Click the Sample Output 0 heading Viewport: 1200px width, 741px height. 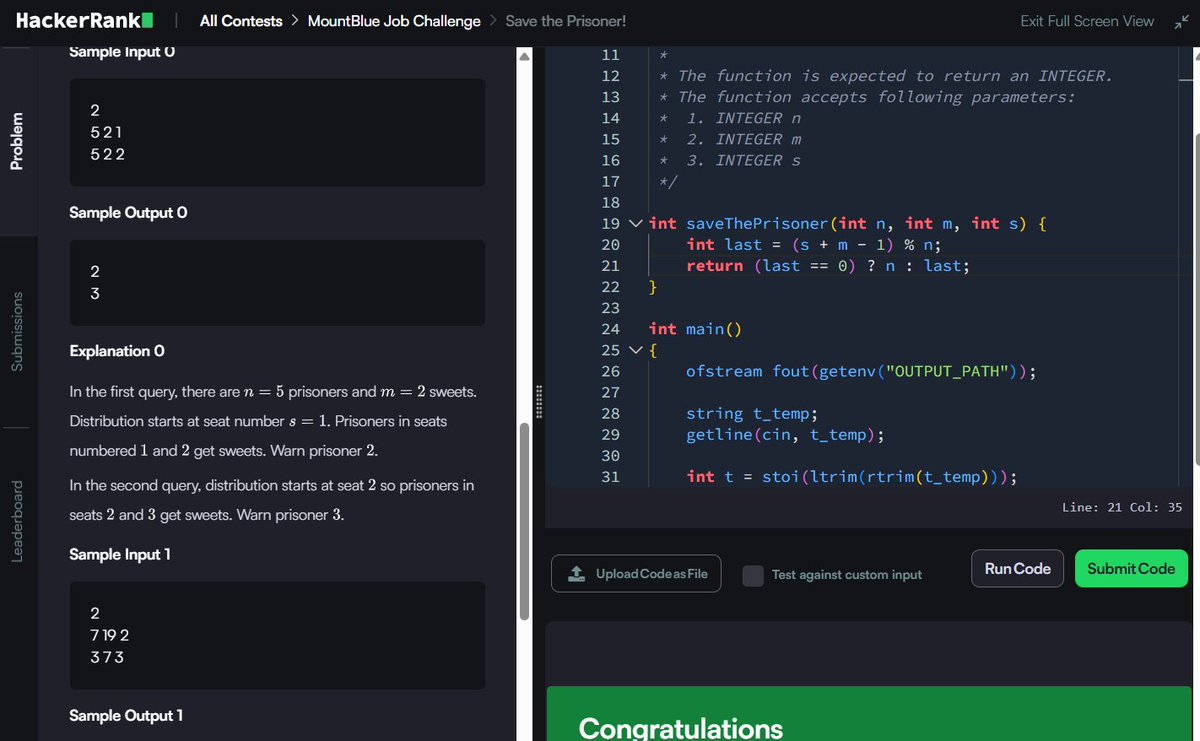127,213
